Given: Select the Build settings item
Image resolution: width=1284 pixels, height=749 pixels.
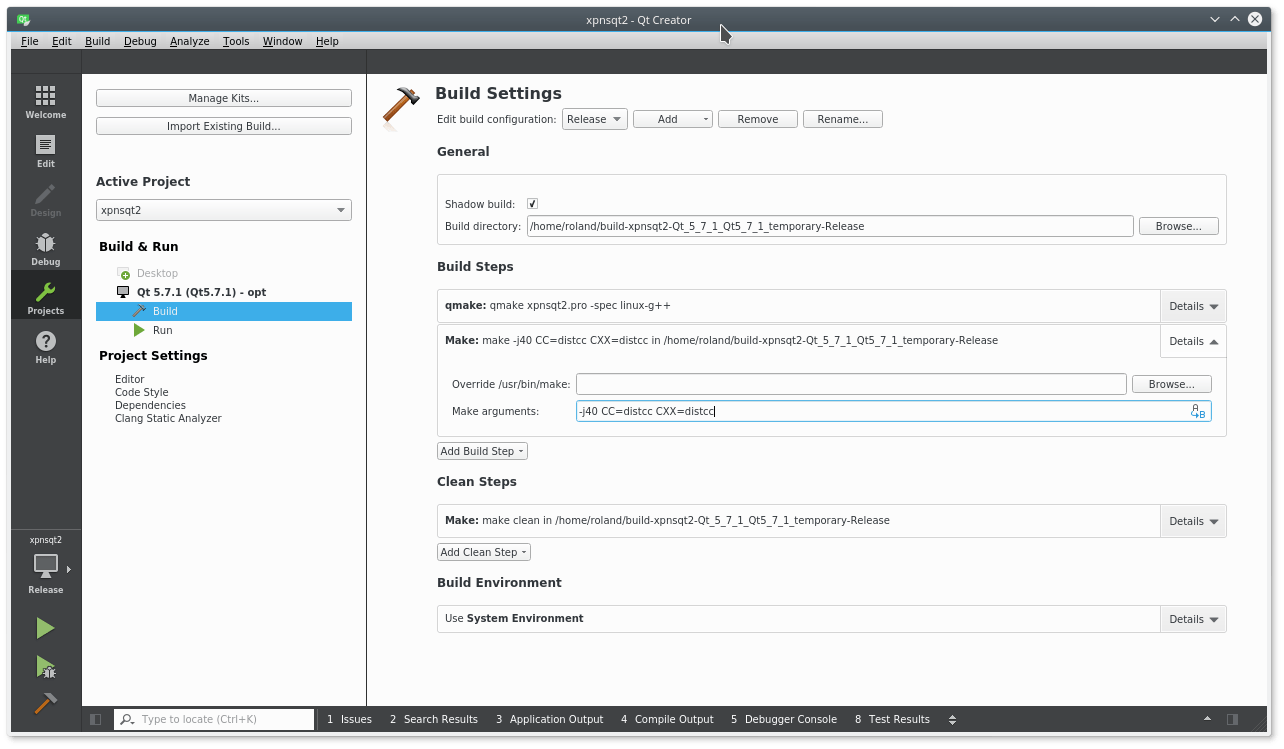Looking at the screenshot, I should (x=224, y=311).
